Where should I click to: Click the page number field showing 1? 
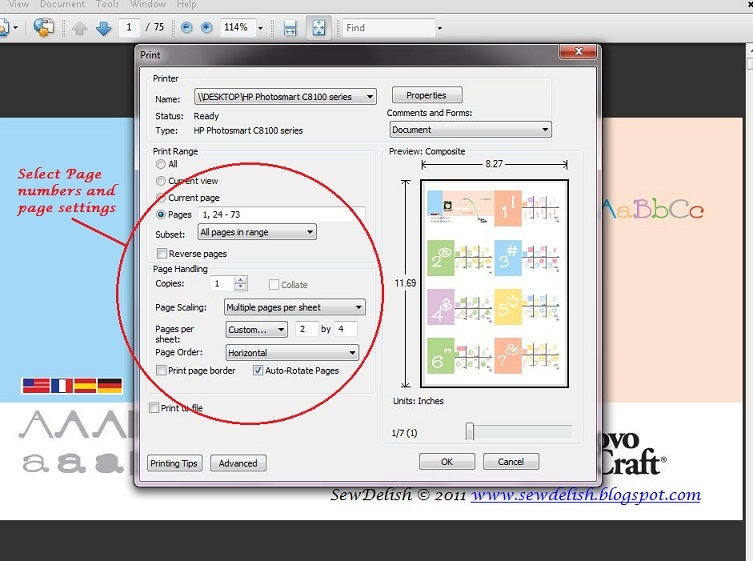click(x=129, y=27)
